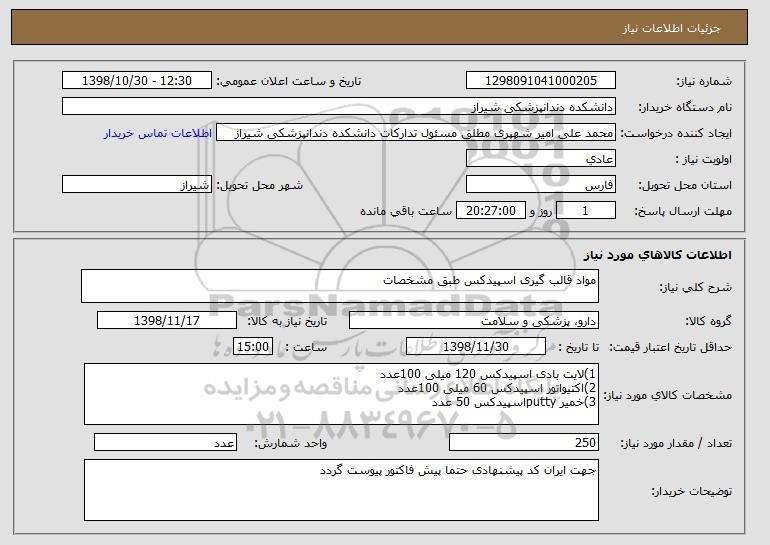770x545 pixels.
Task: Click the شرح کلی نیاز label
Action: [695, 287]
